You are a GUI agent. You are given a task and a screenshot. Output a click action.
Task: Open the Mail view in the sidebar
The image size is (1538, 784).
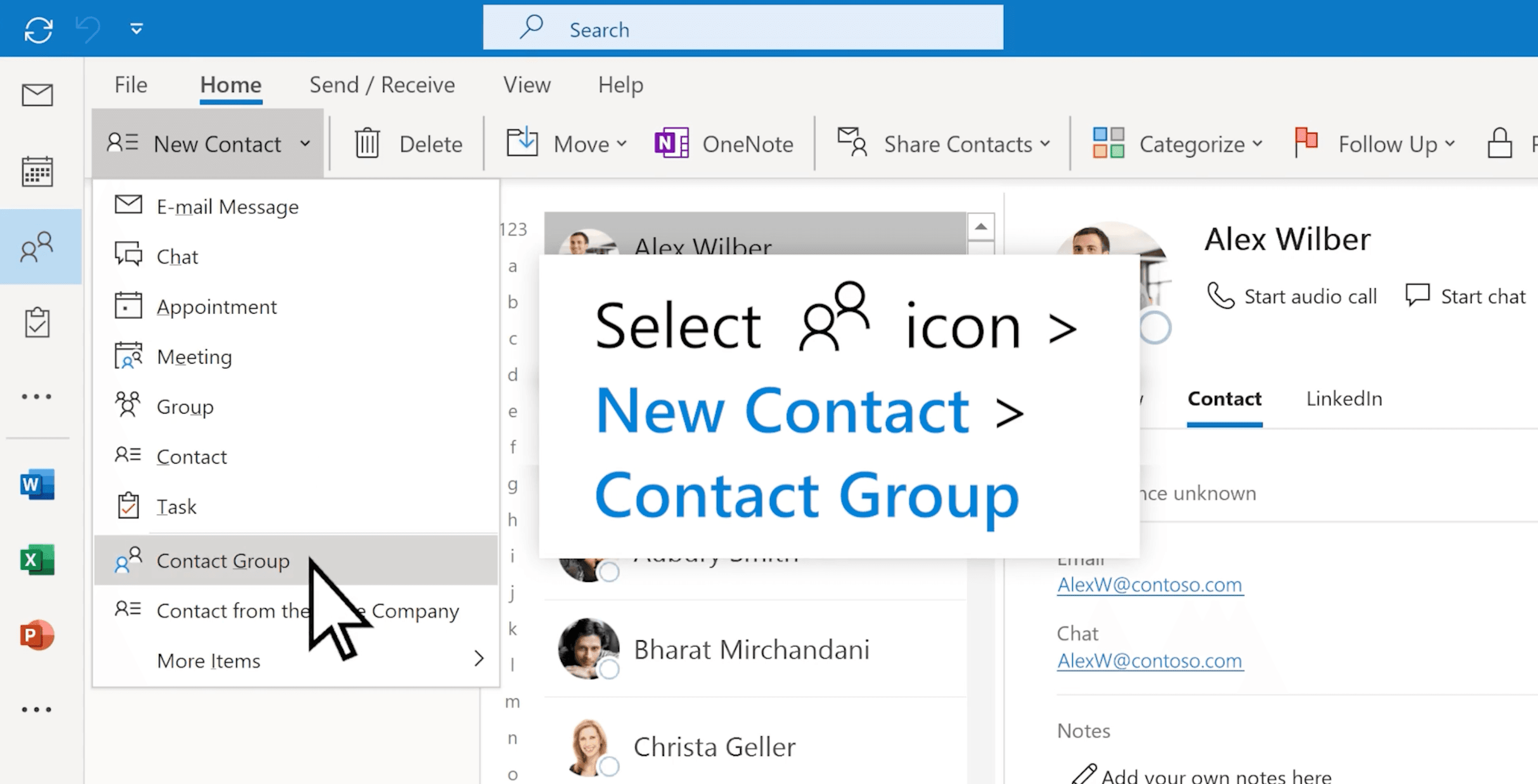[37, 95]
